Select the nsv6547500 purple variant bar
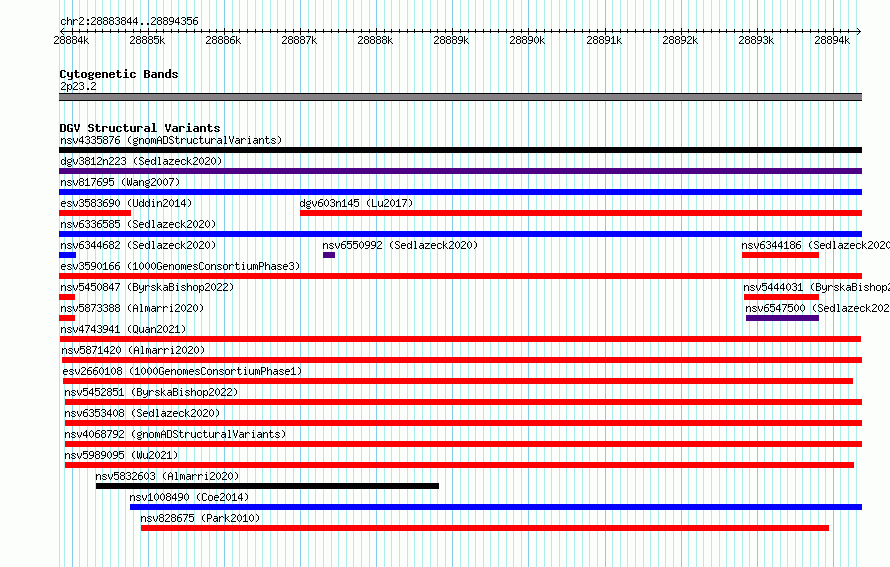890x567 pixels. tap(782, 318)
